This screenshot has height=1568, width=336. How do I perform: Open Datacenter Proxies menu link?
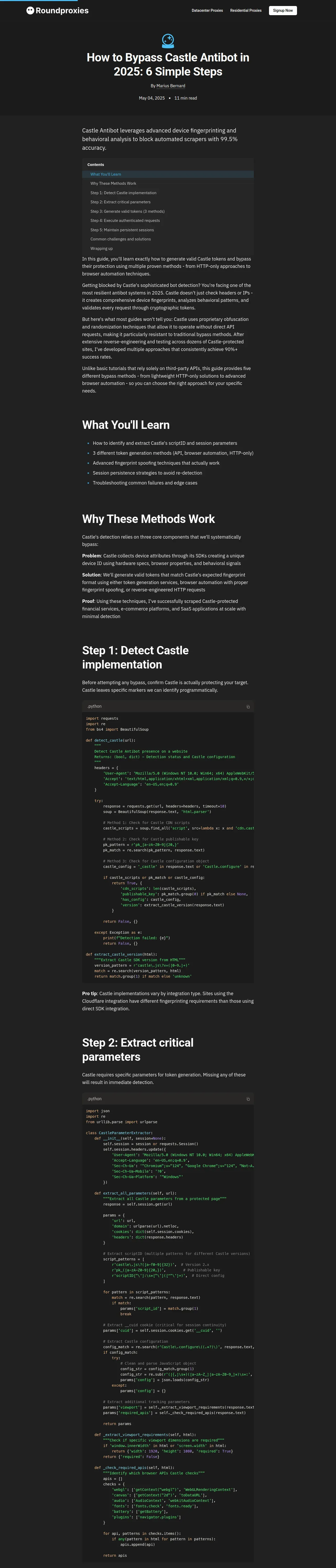207,10
